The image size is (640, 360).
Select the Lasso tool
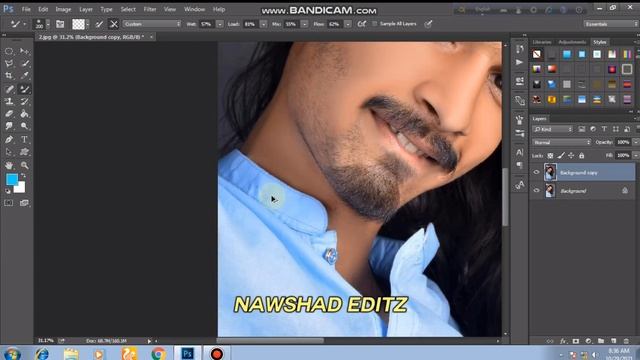point(9,64)
